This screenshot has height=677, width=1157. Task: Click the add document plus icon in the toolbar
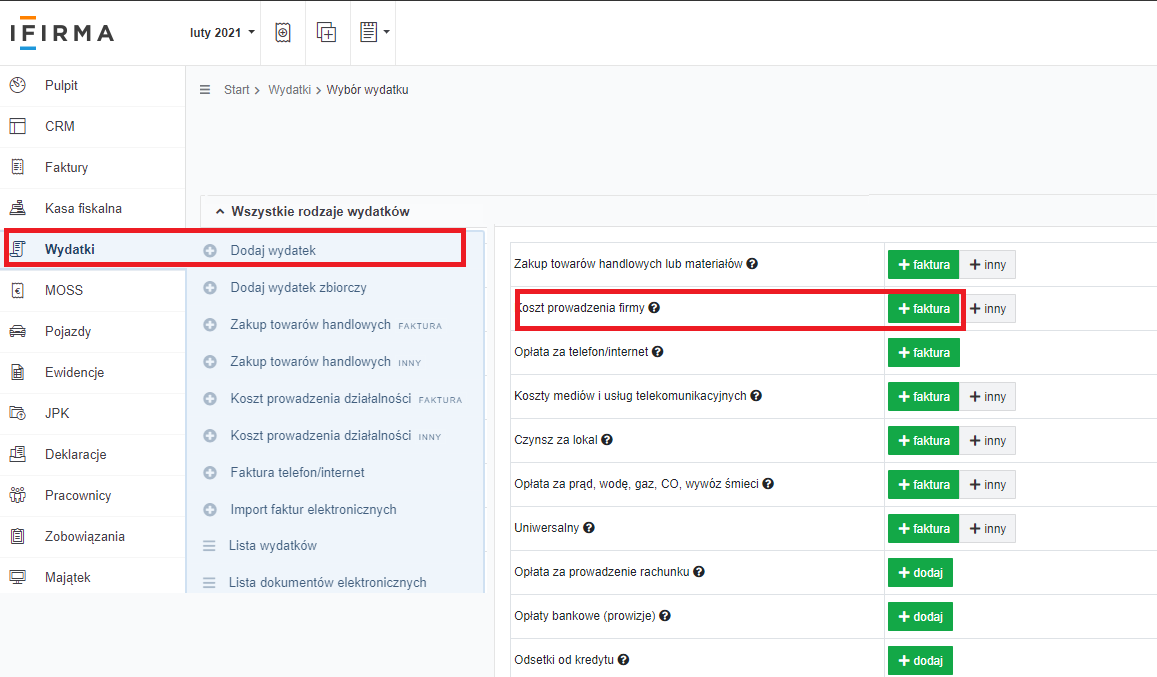(326, 32)
